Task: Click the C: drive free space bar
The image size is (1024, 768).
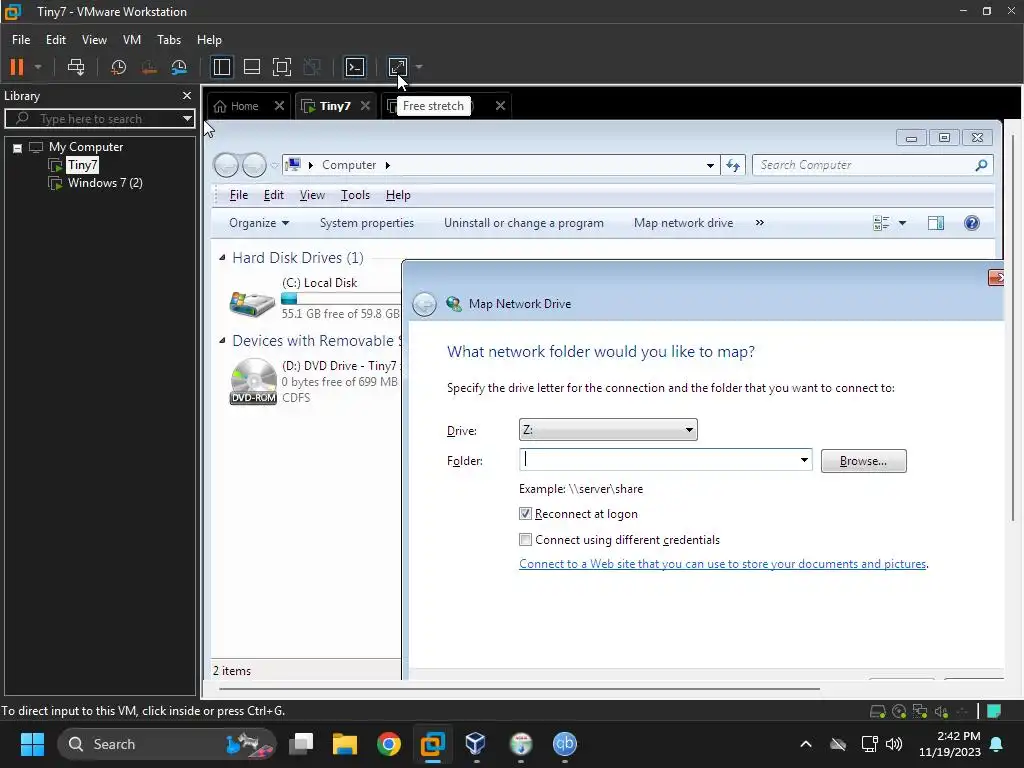Action: click(340, 298)
